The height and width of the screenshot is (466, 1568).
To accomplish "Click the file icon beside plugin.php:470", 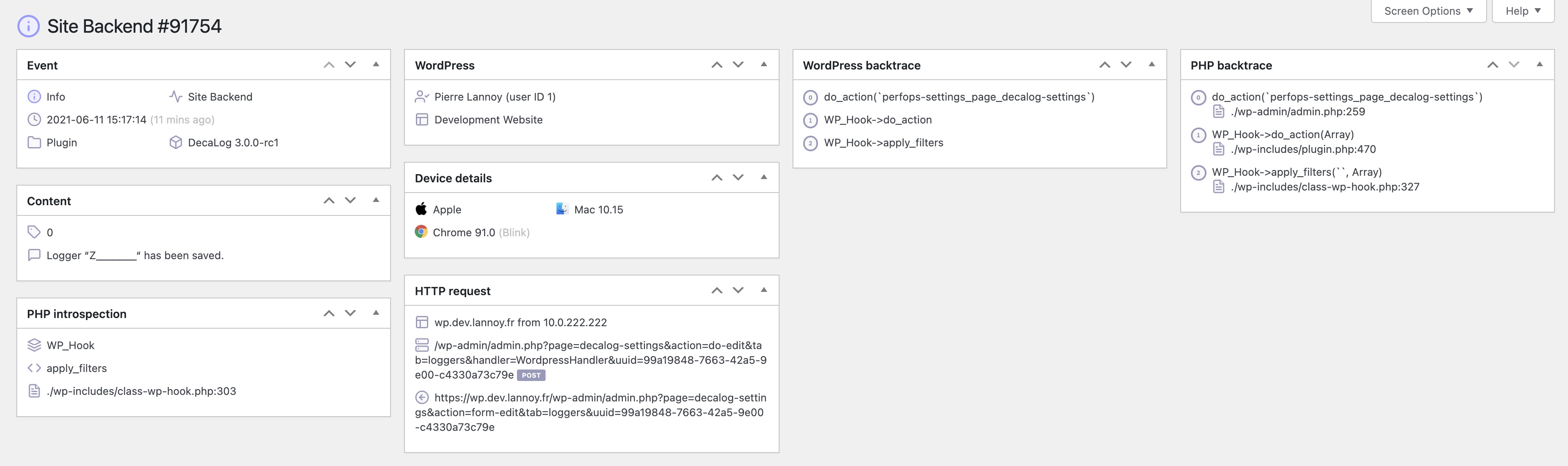I will click(1219, 149).
